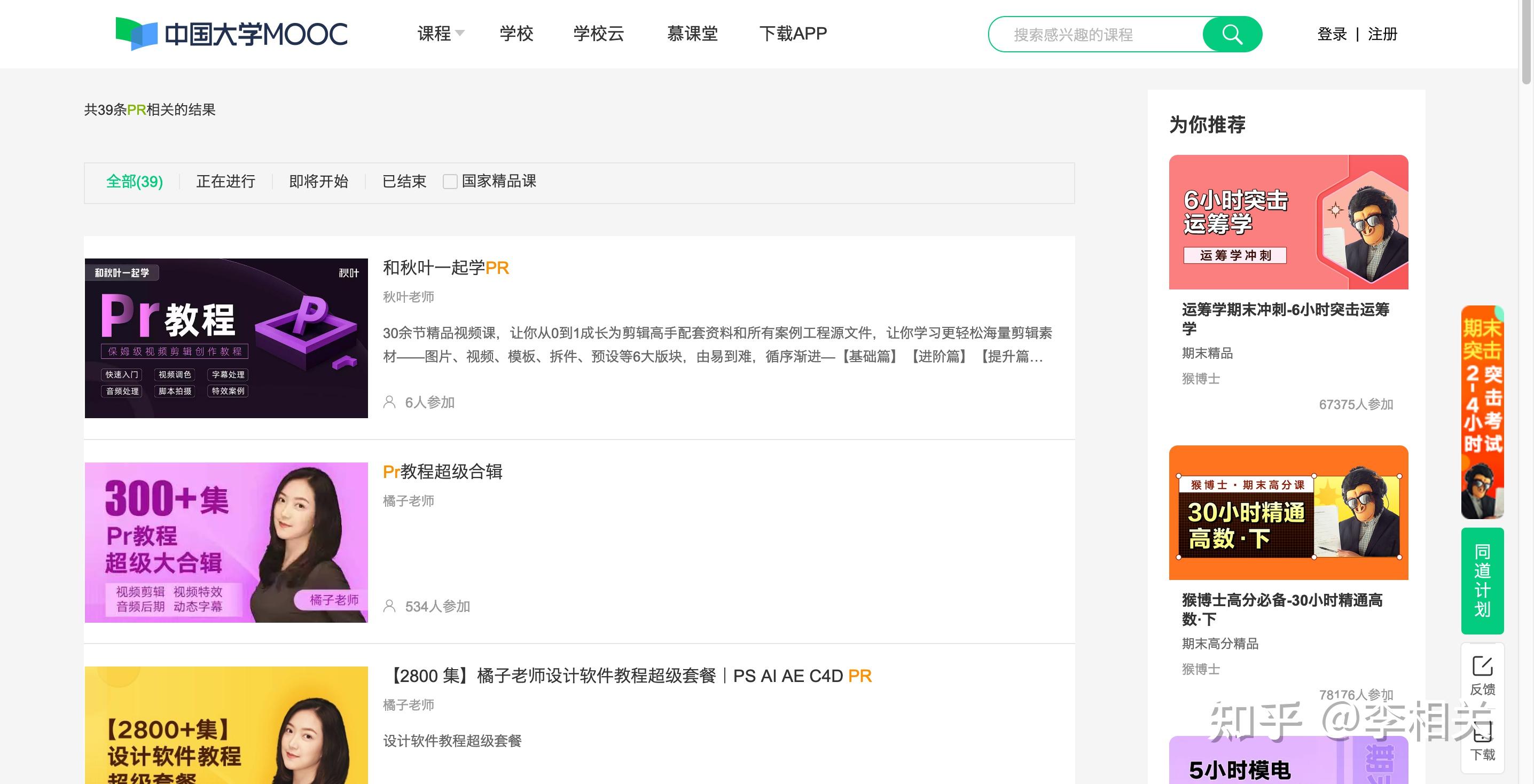This screenshot has width=1534, height=784.
Task: Click the 下载 sidebar icon
Action: [x=1482, y=742]
